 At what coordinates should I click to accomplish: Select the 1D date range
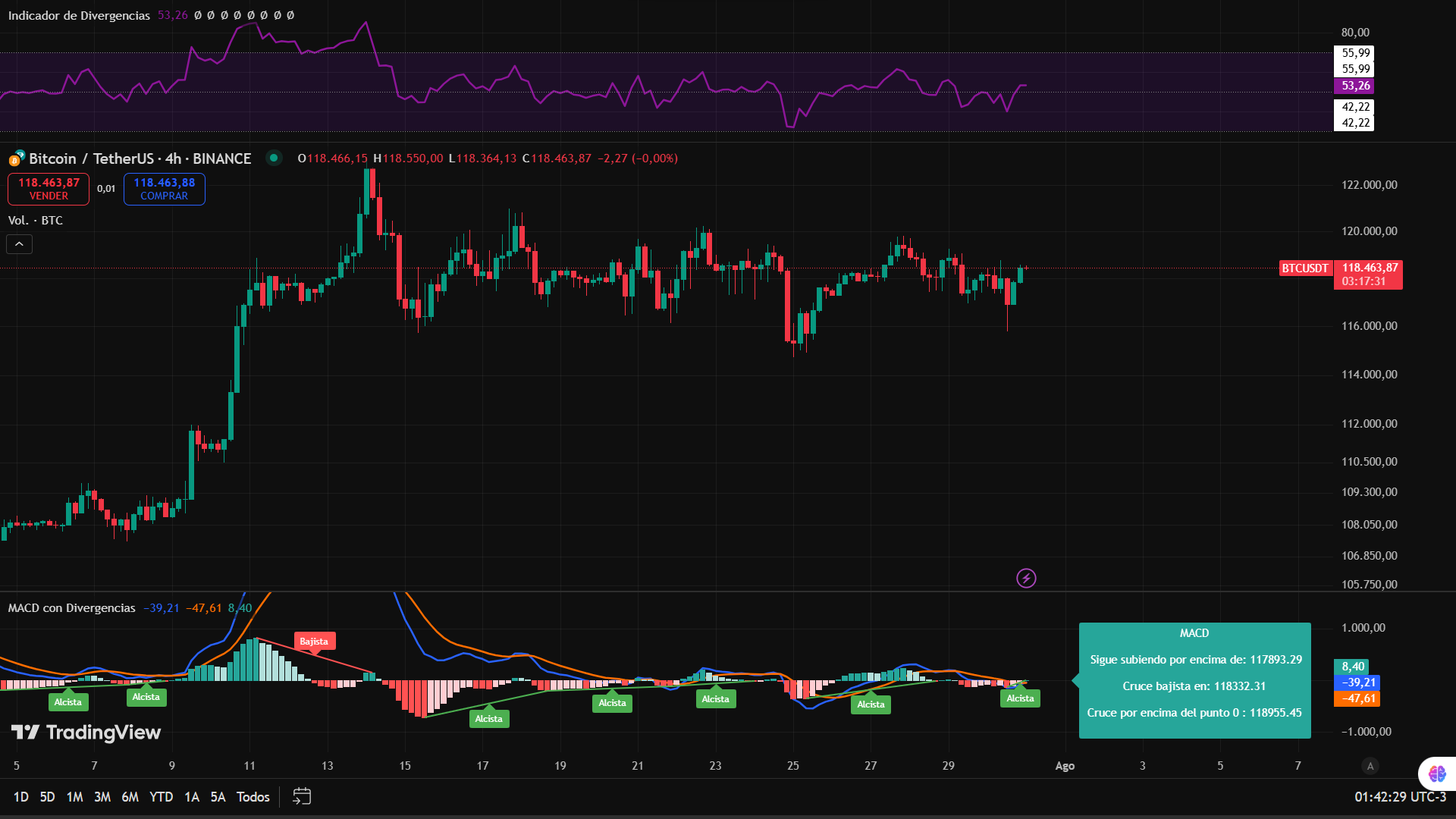[x=21, y=797]
